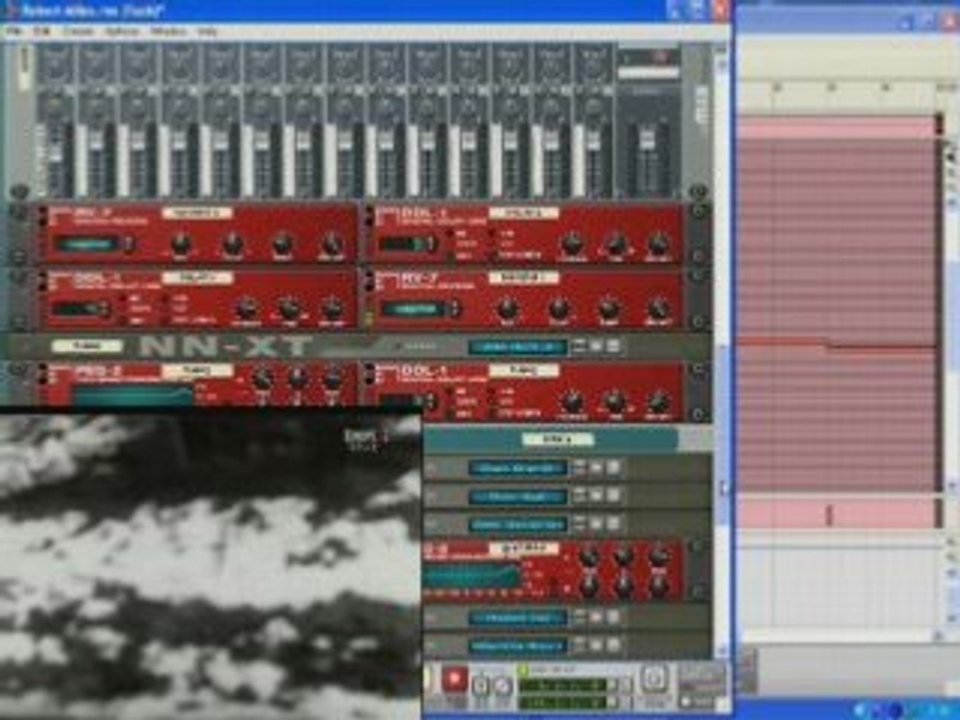Click the browse icon on the second folded sampler row
The height and width of the screenshot is (720, 960).
pyautogui.click(x=596, y=496)
